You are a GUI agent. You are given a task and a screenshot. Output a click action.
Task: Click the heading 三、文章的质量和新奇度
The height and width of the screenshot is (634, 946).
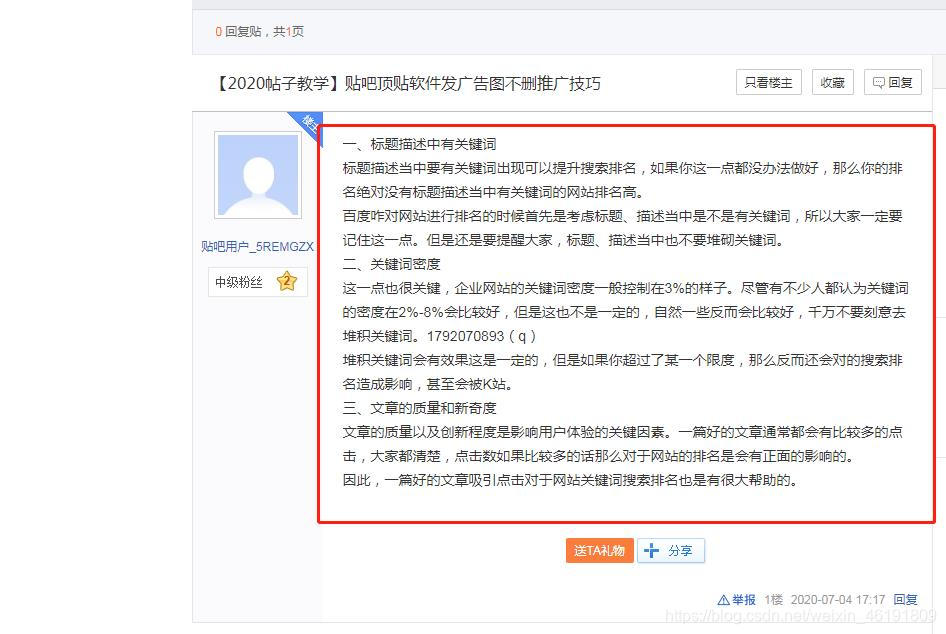tap(419, 408)
